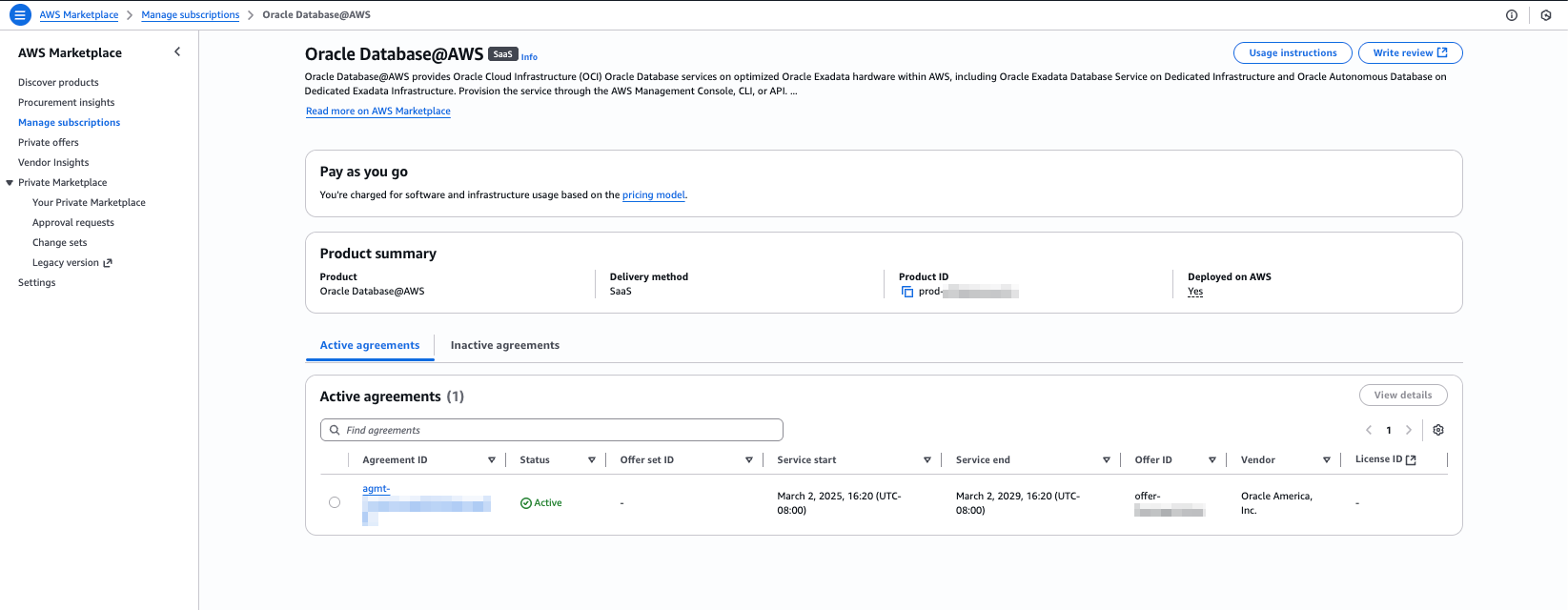
Task: Focus the Find agreements search field
Action: click(x=553, y=430)
